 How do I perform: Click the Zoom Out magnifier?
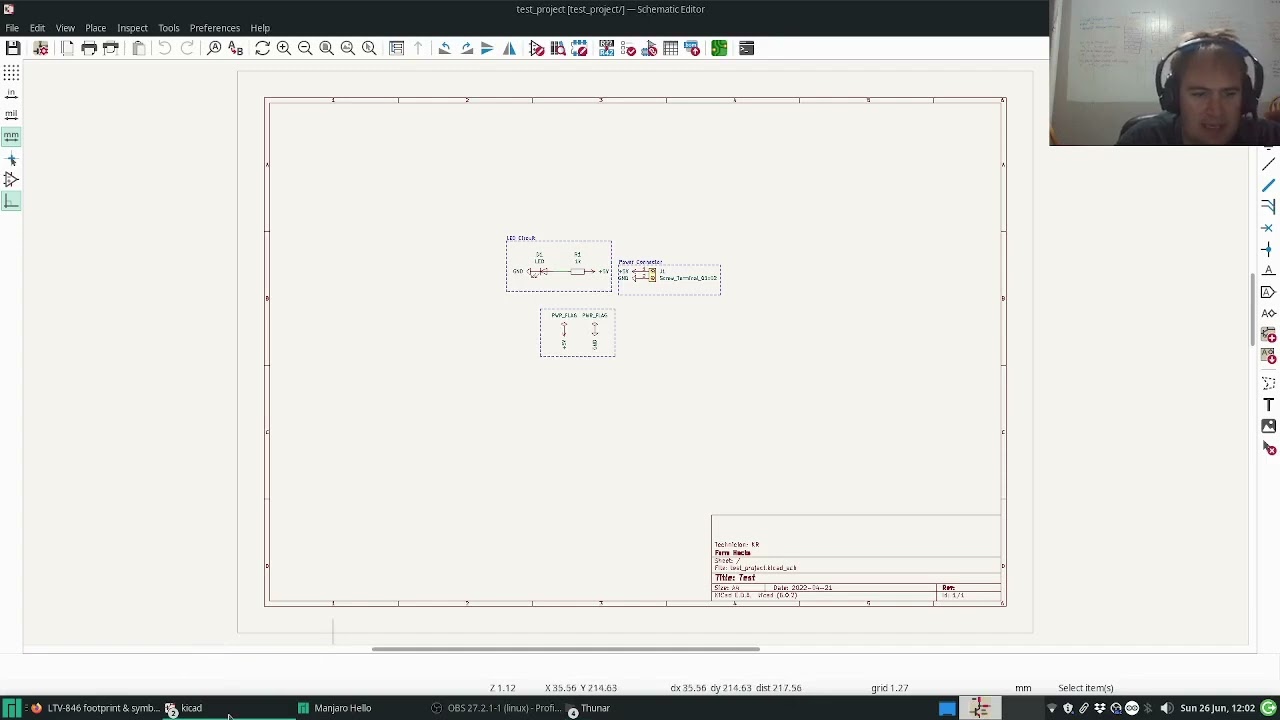click(305, 48)
